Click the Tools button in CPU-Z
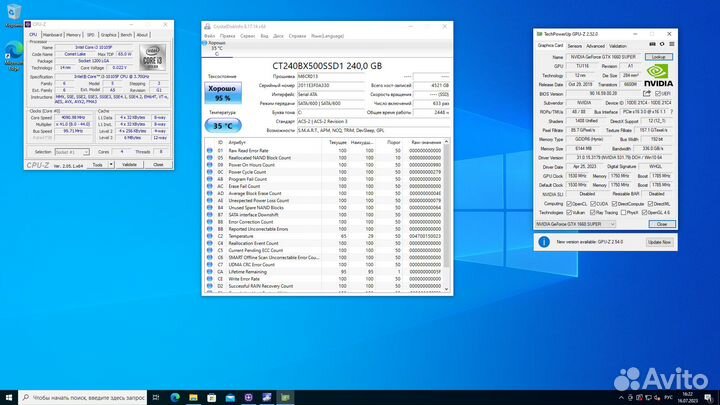 point(98,164)
